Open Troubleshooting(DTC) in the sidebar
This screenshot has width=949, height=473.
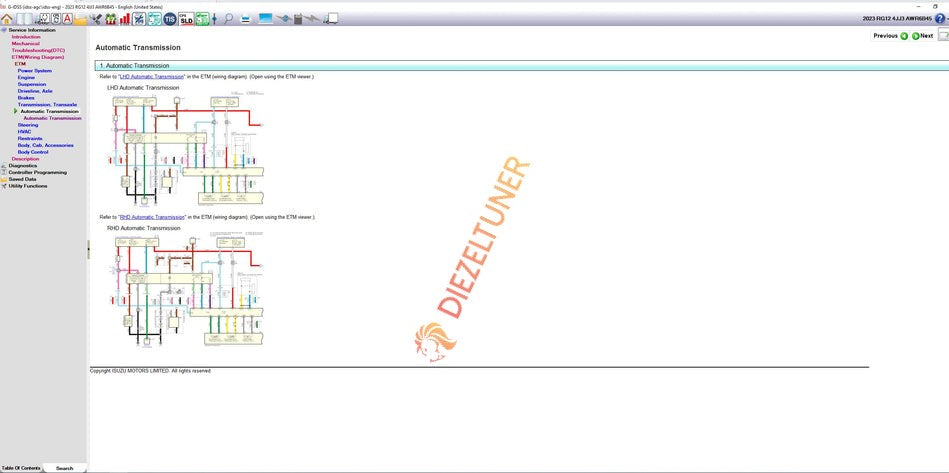pyautogui.click(x=38, y=50)
